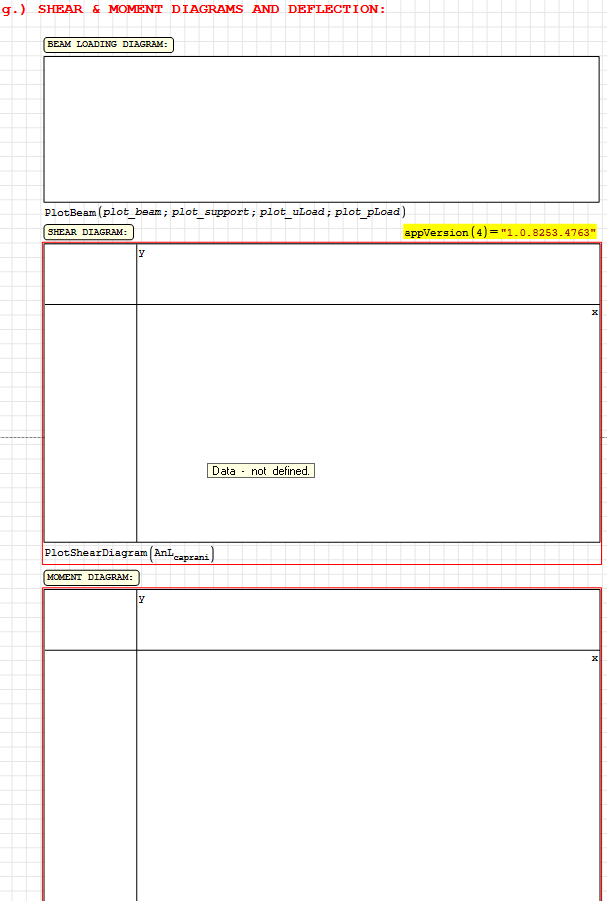Click the PlotBeam function name
This screenshot has width=607, height=901.
click(x=70, y=212)
